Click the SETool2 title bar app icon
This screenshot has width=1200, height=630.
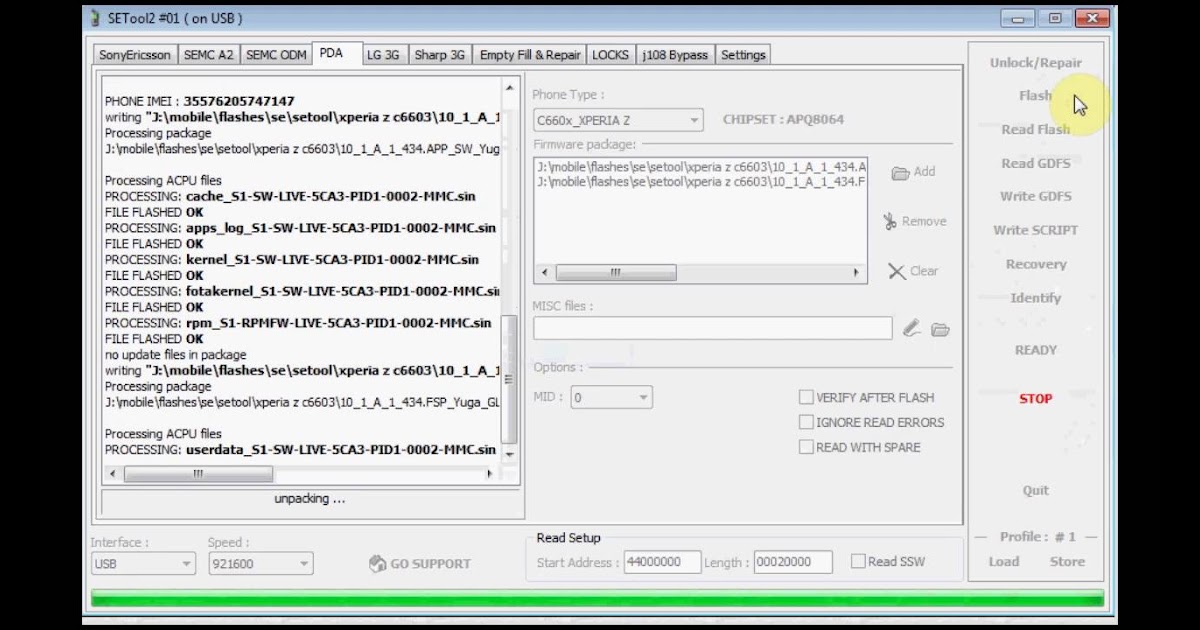pos(96,18)
